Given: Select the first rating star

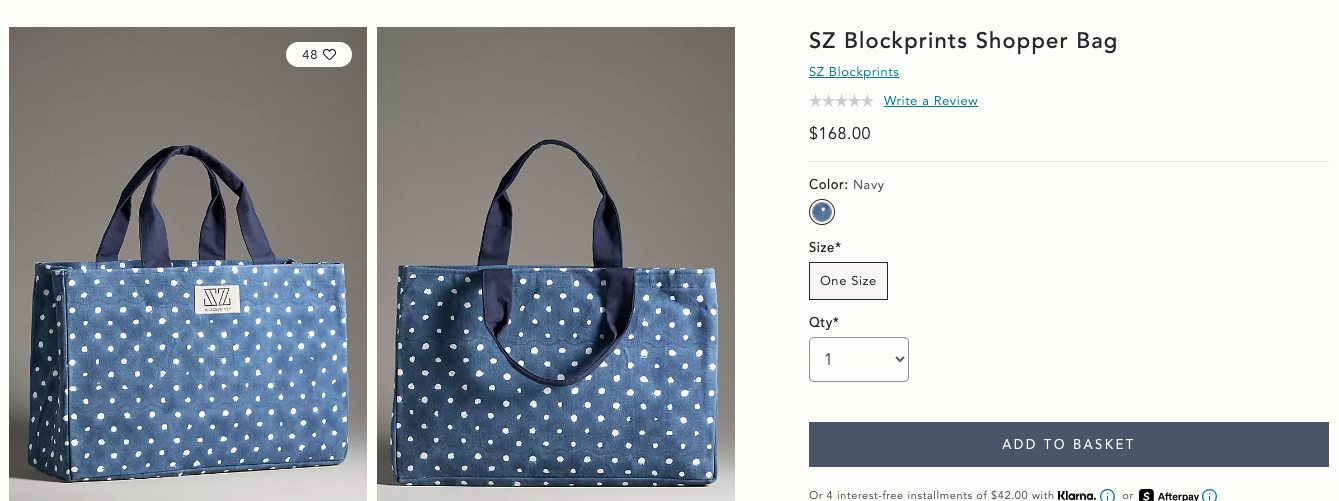Looking at the screenshot, I should pos(815,101).
